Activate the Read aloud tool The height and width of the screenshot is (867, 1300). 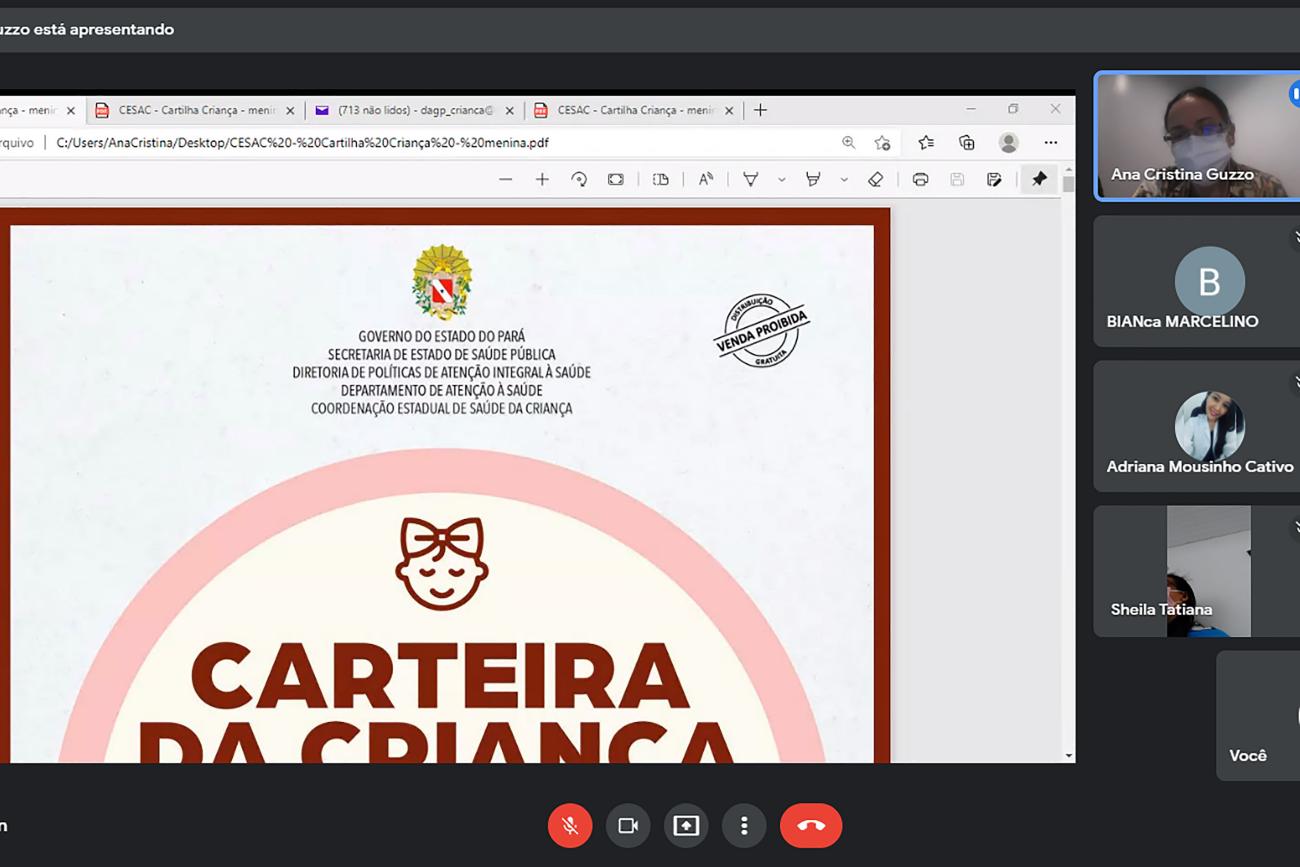706,180
